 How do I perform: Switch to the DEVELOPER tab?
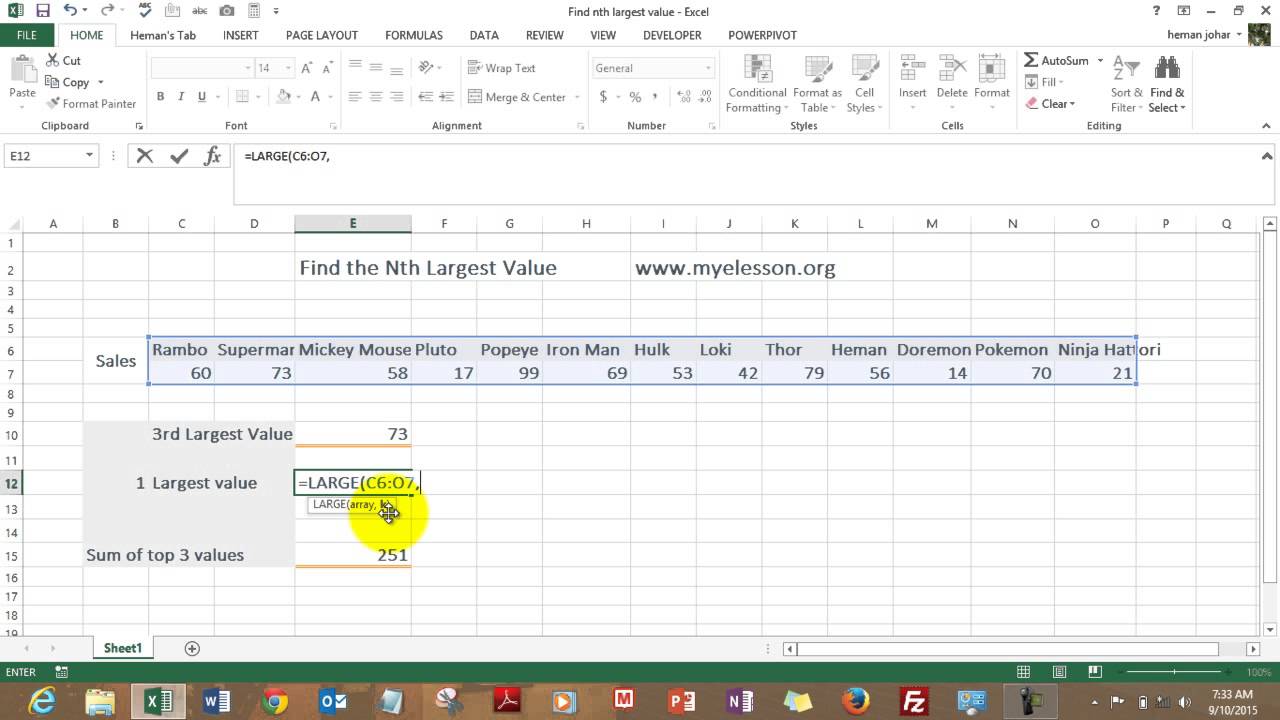(672, 35)
